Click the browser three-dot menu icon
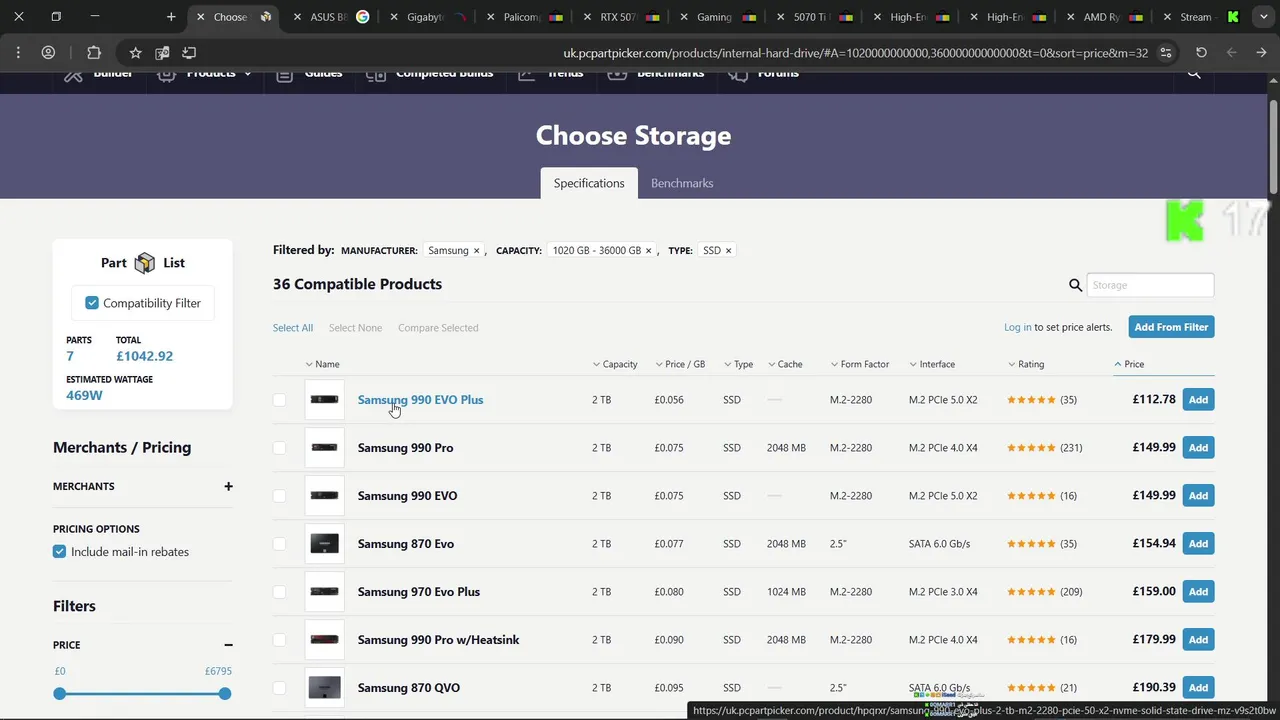Viewport: 1280px width, 720px height. (x=18, y=52)
